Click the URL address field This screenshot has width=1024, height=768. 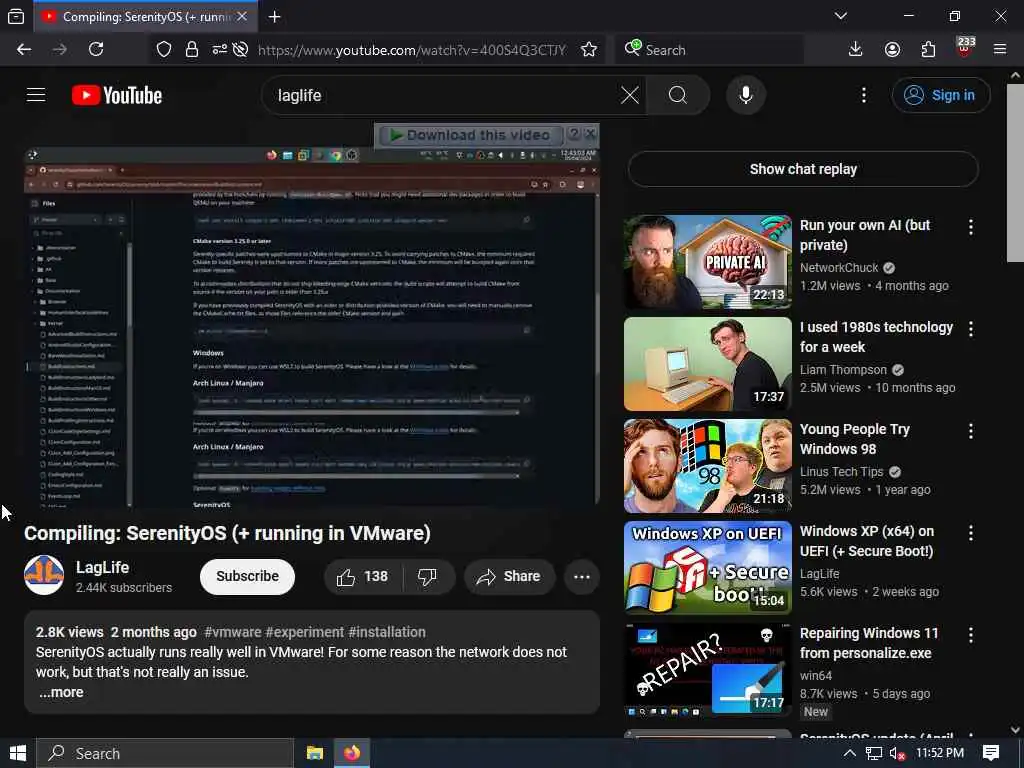[x=411, y=50]
